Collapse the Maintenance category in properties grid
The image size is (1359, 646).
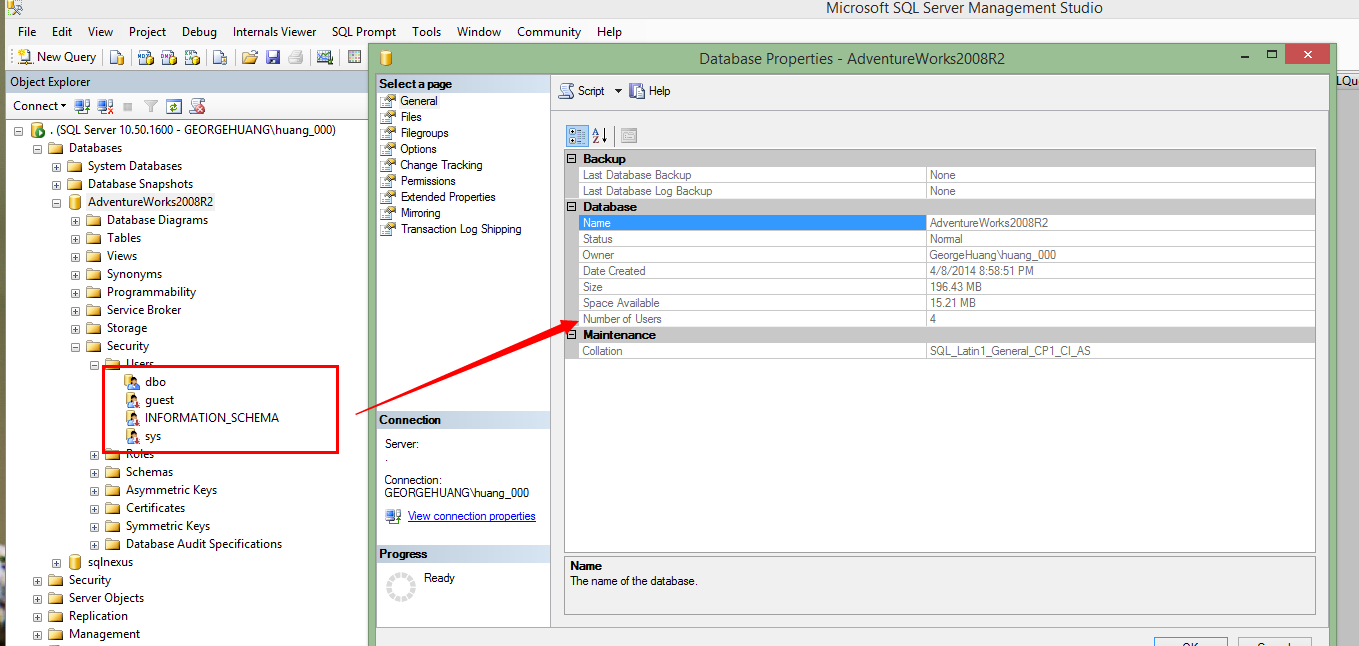[572, 335]
